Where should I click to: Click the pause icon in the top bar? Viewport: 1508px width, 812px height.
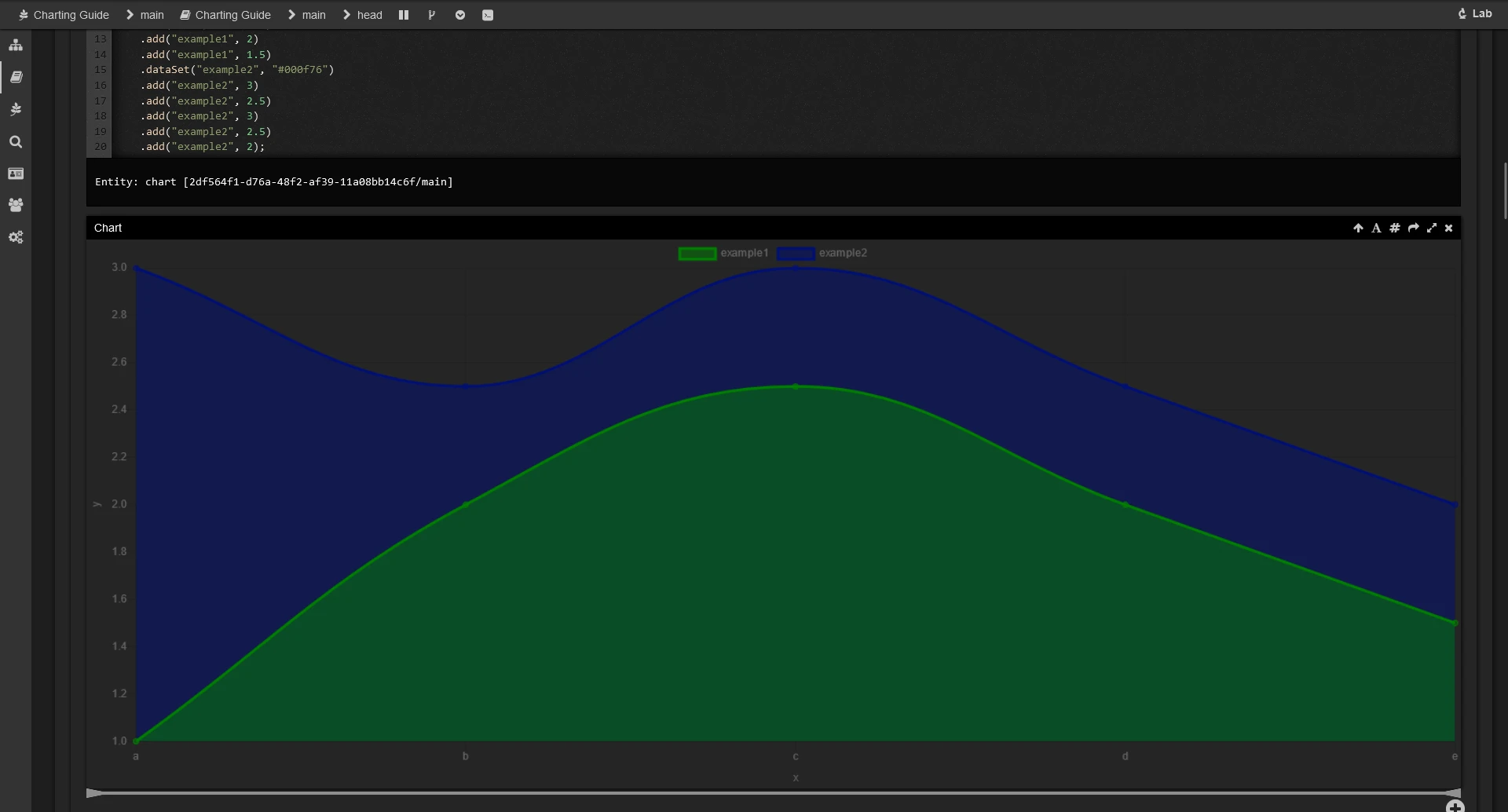404,15
